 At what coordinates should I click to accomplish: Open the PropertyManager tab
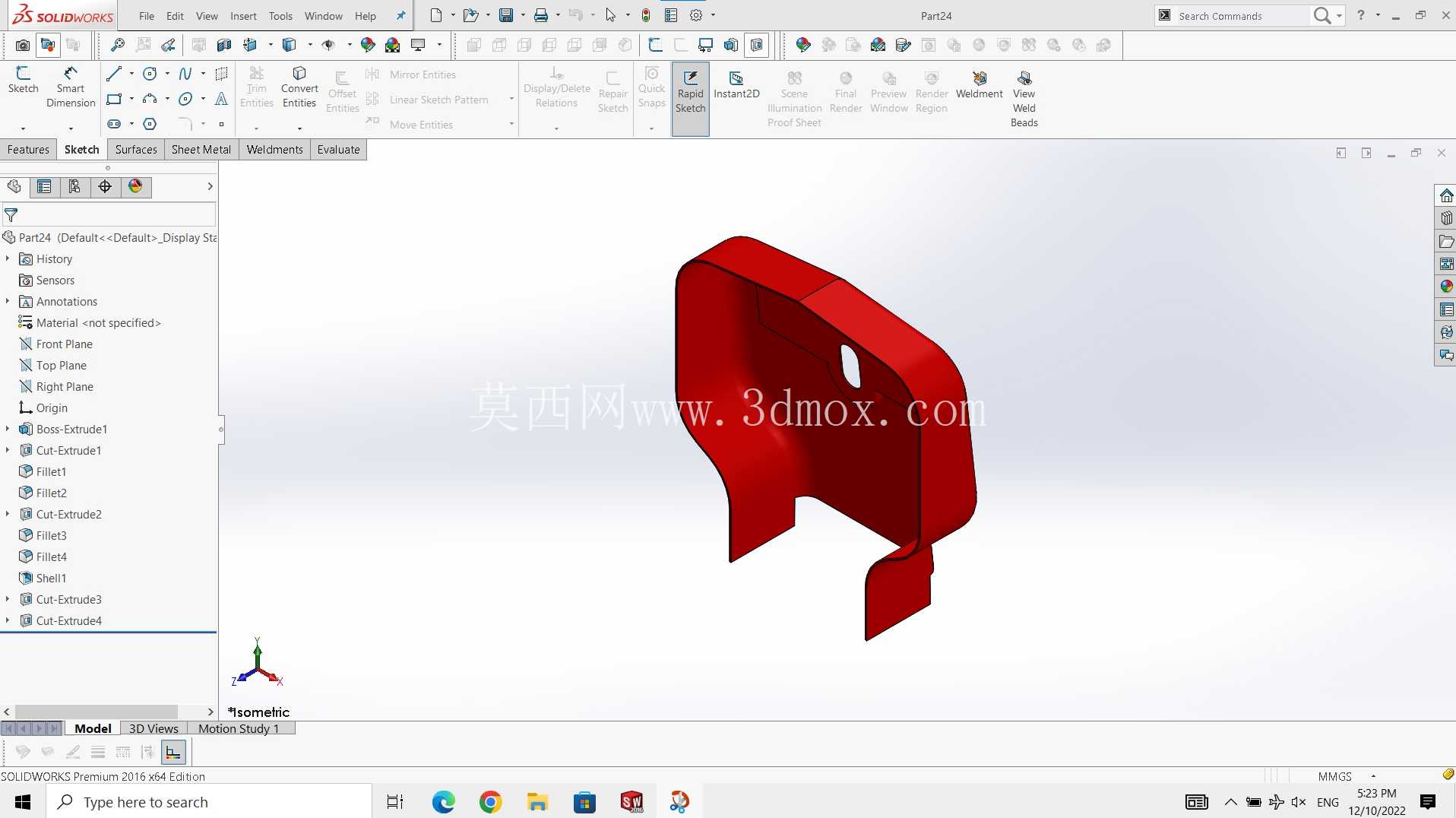(x=44, y=186)
